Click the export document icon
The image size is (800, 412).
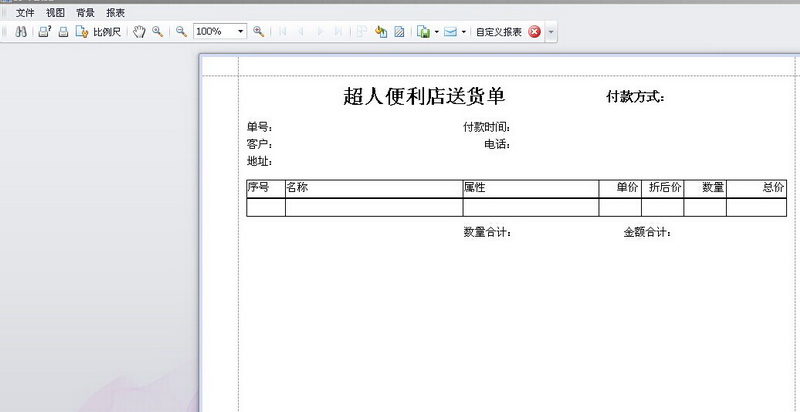point(424,32)
